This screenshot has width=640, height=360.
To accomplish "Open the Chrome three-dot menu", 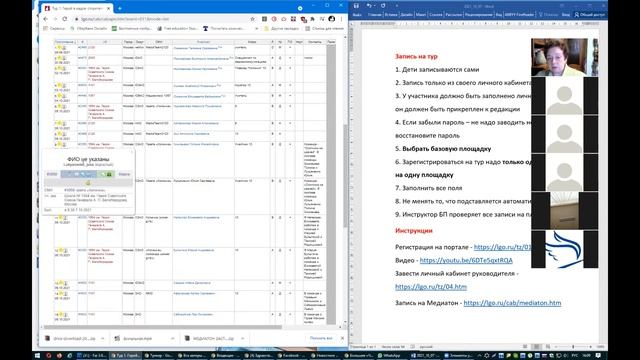I will tap(341, 19).
